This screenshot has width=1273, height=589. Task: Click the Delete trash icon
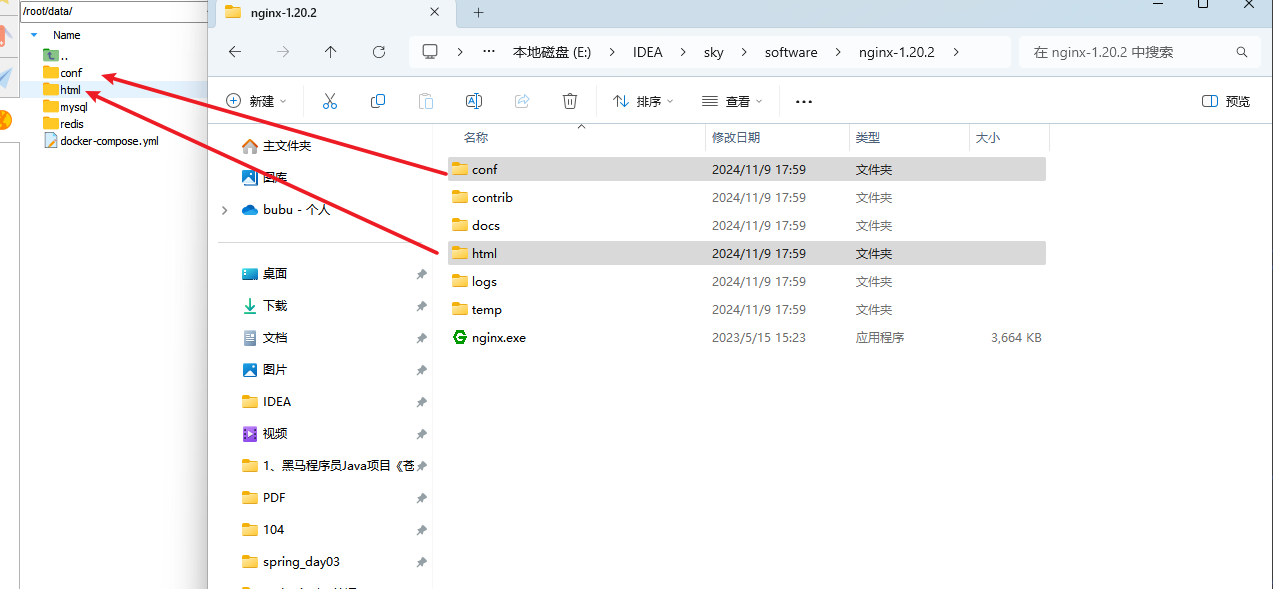click(570, 101)
